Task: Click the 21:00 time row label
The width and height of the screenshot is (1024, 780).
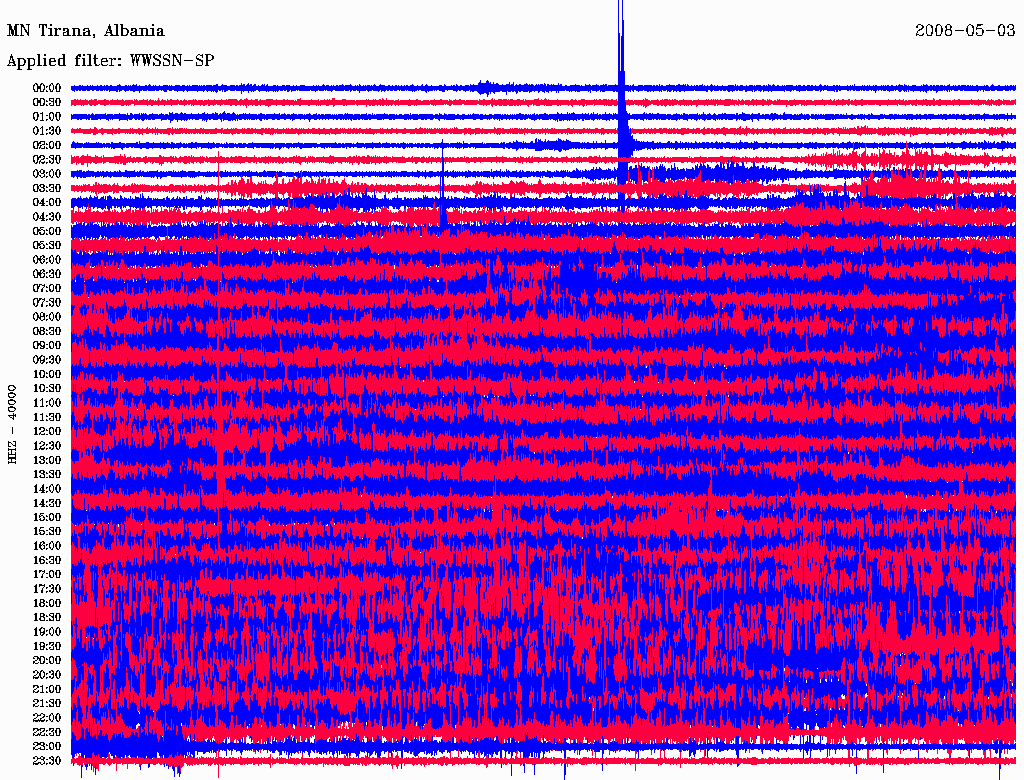Action: [47, 689]
